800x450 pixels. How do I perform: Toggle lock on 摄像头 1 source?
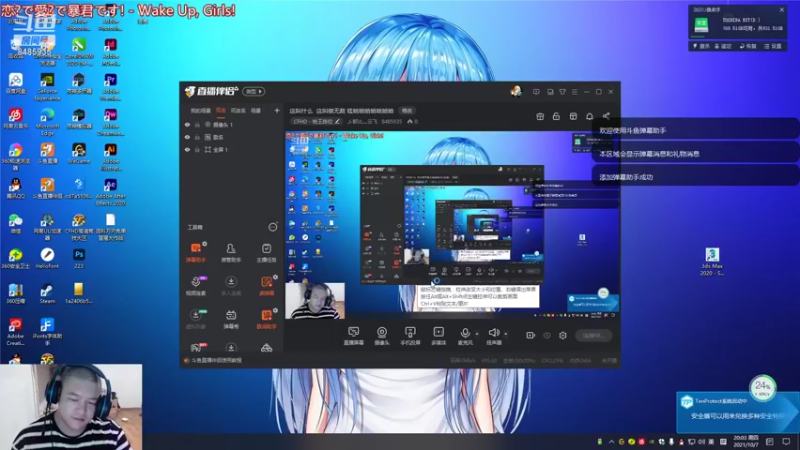tap(197, 124)
